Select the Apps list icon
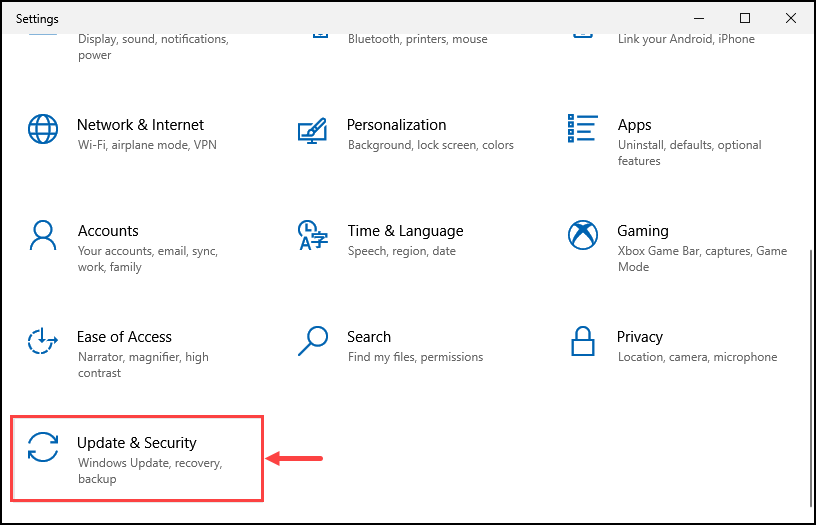This screenshot has width=816, height=525. coord(582,129)
